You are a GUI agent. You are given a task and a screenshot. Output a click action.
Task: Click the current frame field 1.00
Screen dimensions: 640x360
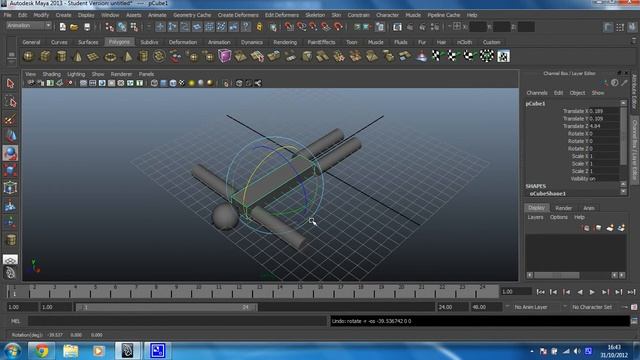tap(516, 292)
